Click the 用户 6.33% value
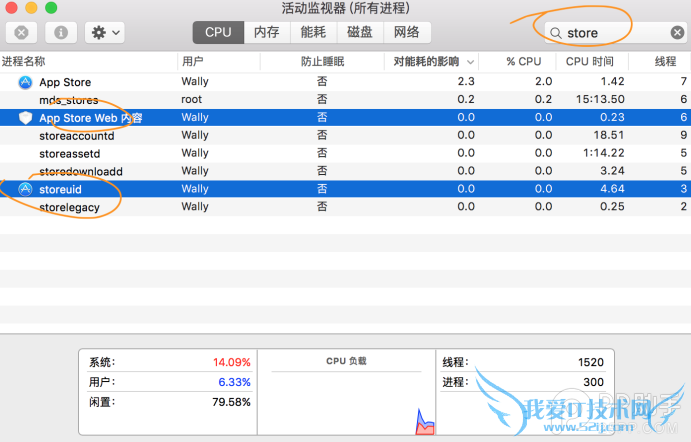 (x=234, y=382)
